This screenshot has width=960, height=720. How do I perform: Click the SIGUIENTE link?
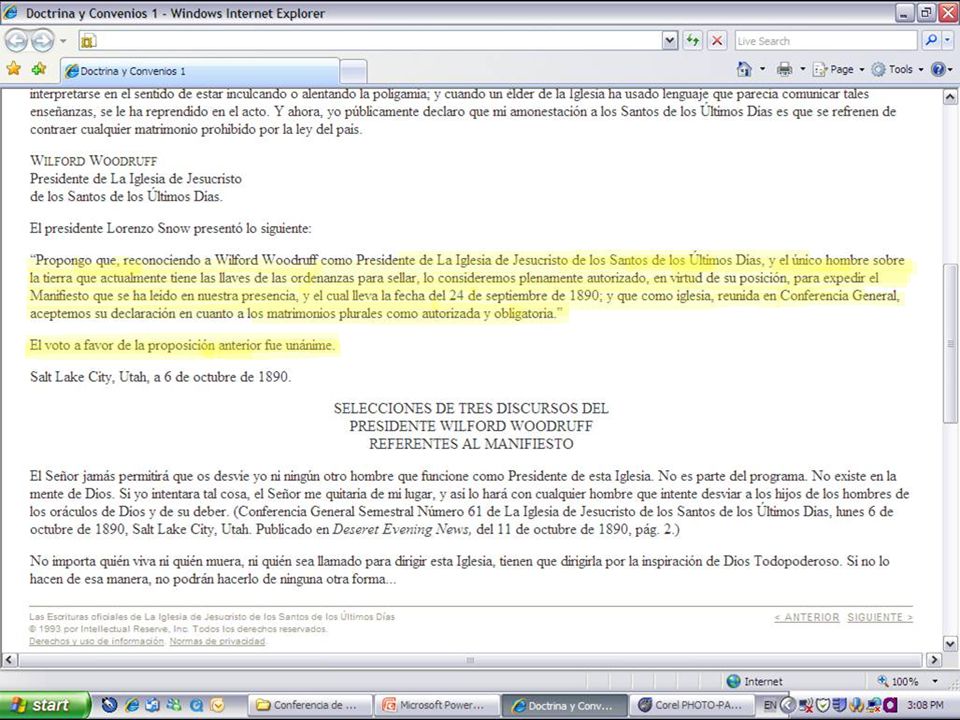[880, 617]
